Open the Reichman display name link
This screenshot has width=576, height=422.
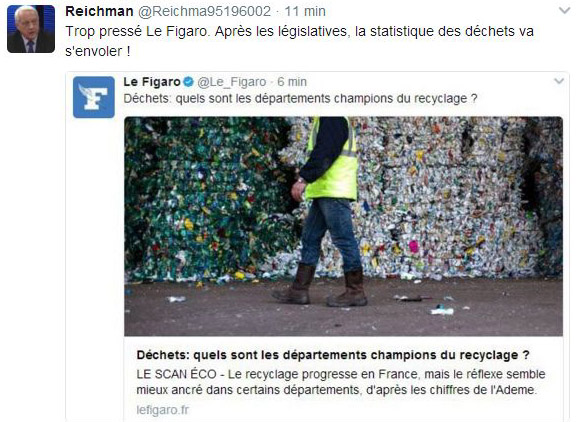tap(99, 11)
